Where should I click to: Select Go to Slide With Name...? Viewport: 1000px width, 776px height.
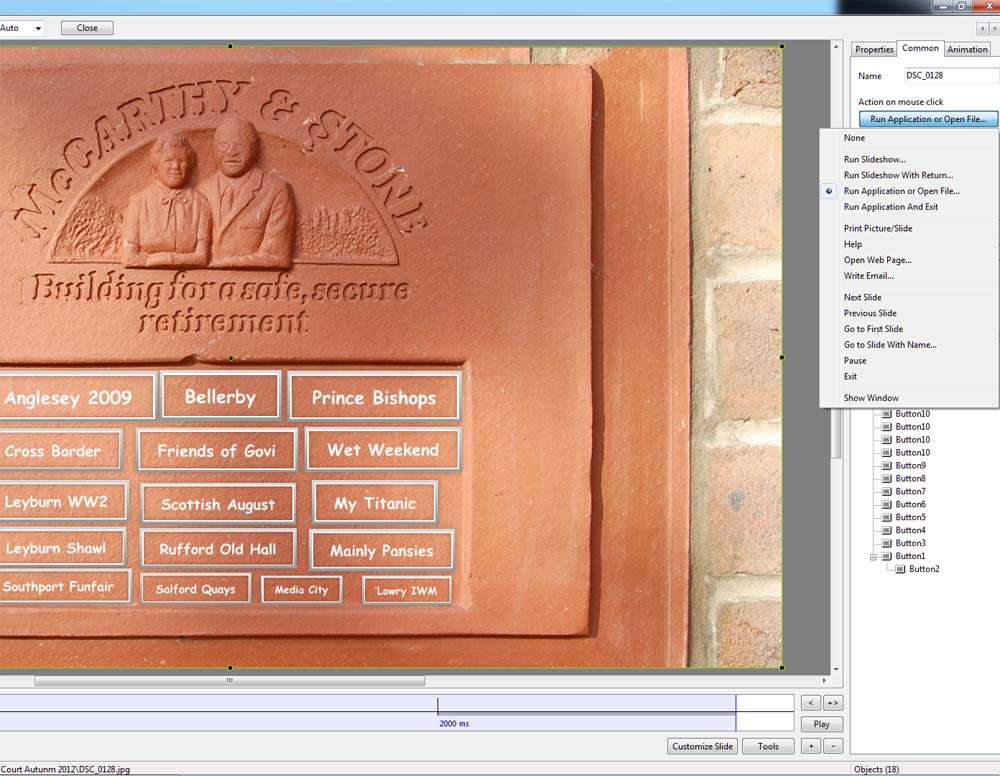point(890,345)
